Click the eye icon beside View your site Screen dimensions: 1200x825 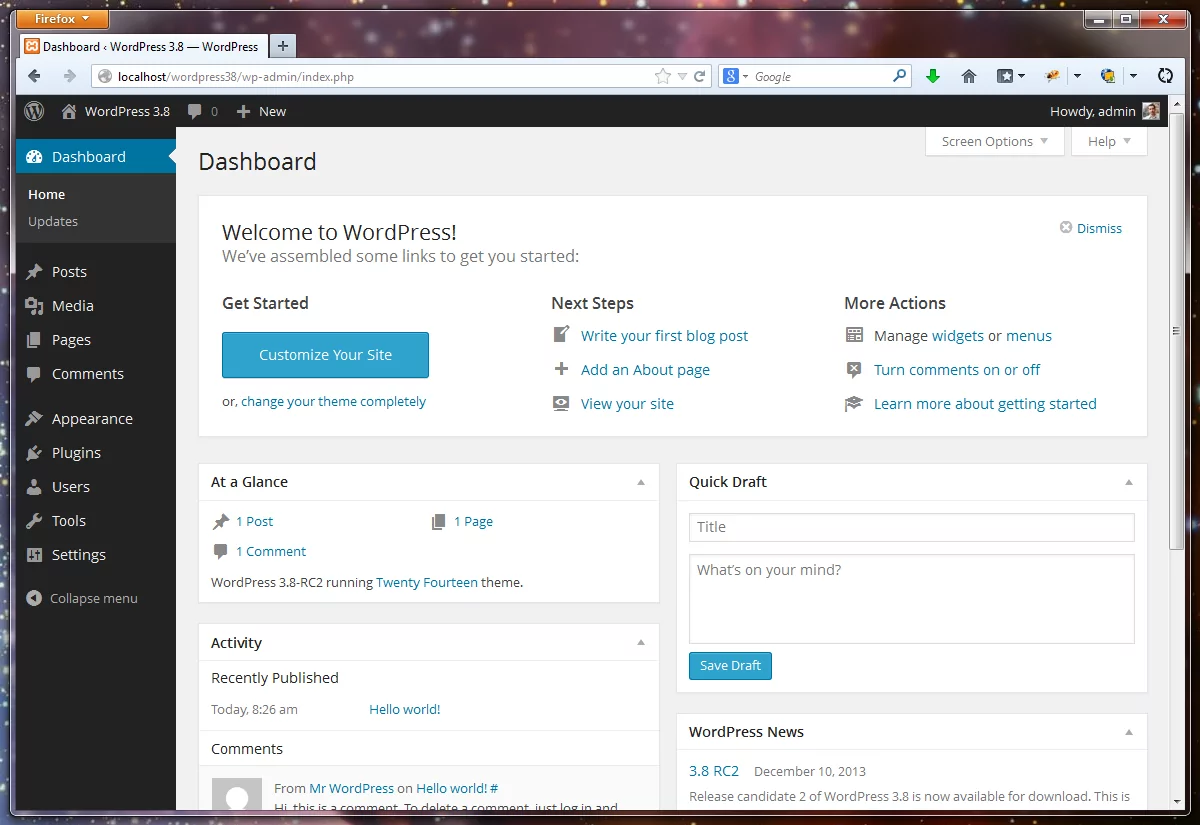tap(561, 403)
